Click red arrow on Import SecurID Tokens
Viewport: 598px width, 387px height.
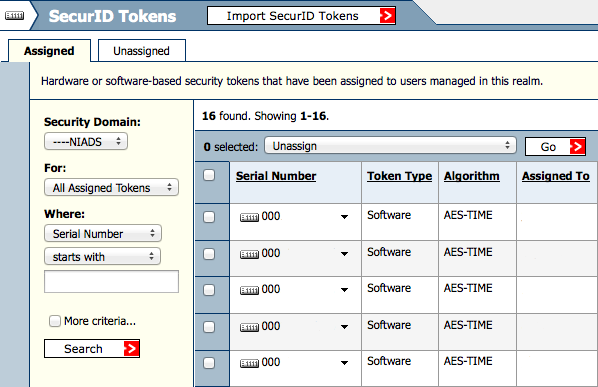click(x=387, y=16)
